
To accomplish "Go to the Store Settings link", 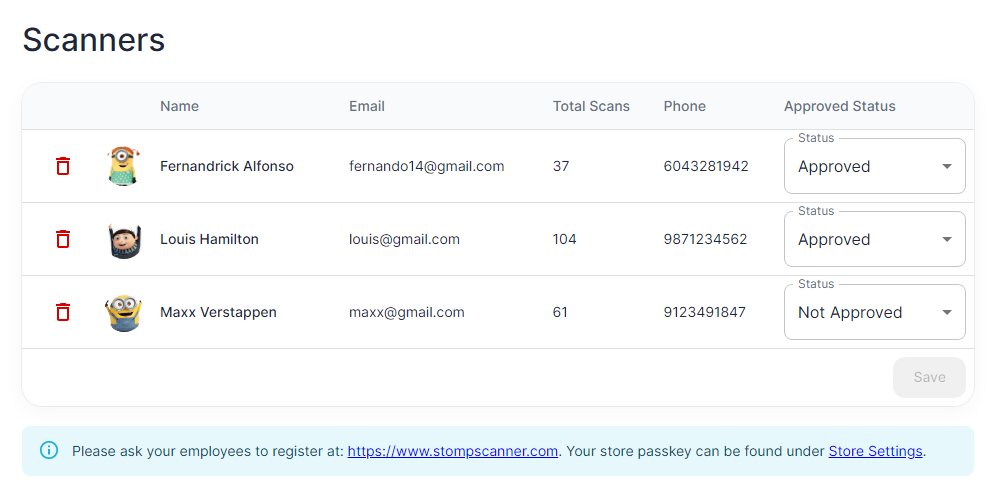I will [x=875, y=452].
